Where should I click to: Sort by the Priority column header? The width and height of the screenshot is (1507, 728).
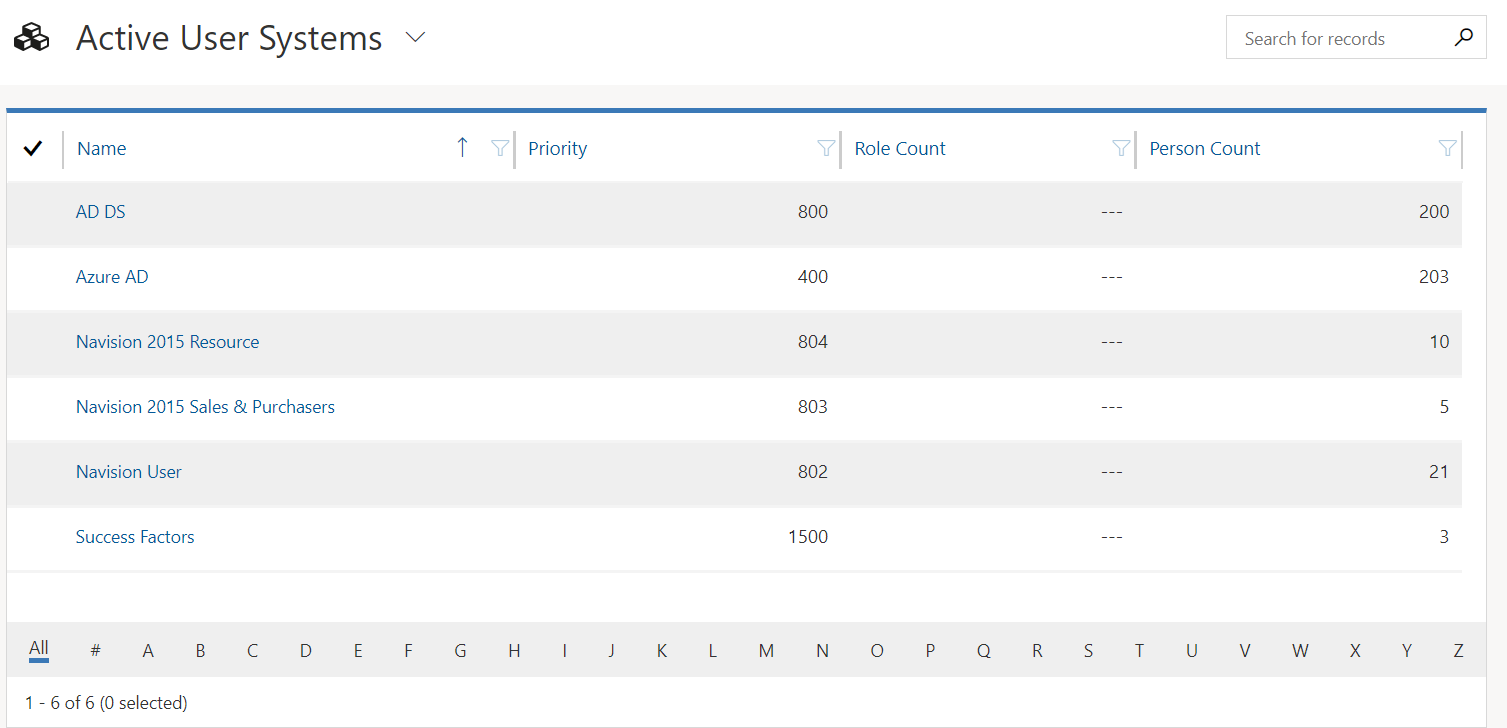pyautogui.click(x=558, y=148)
